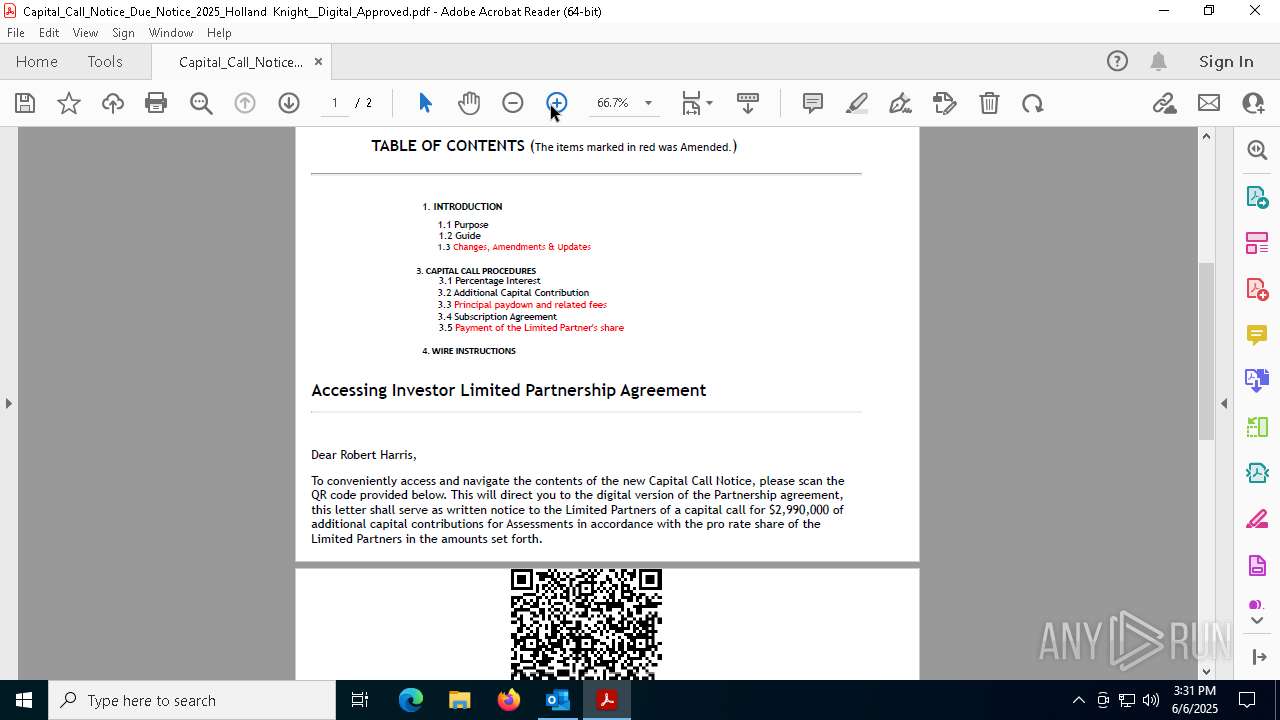Open the Help question mark icon
The image size is (1280, 720).
[1117, 61]
